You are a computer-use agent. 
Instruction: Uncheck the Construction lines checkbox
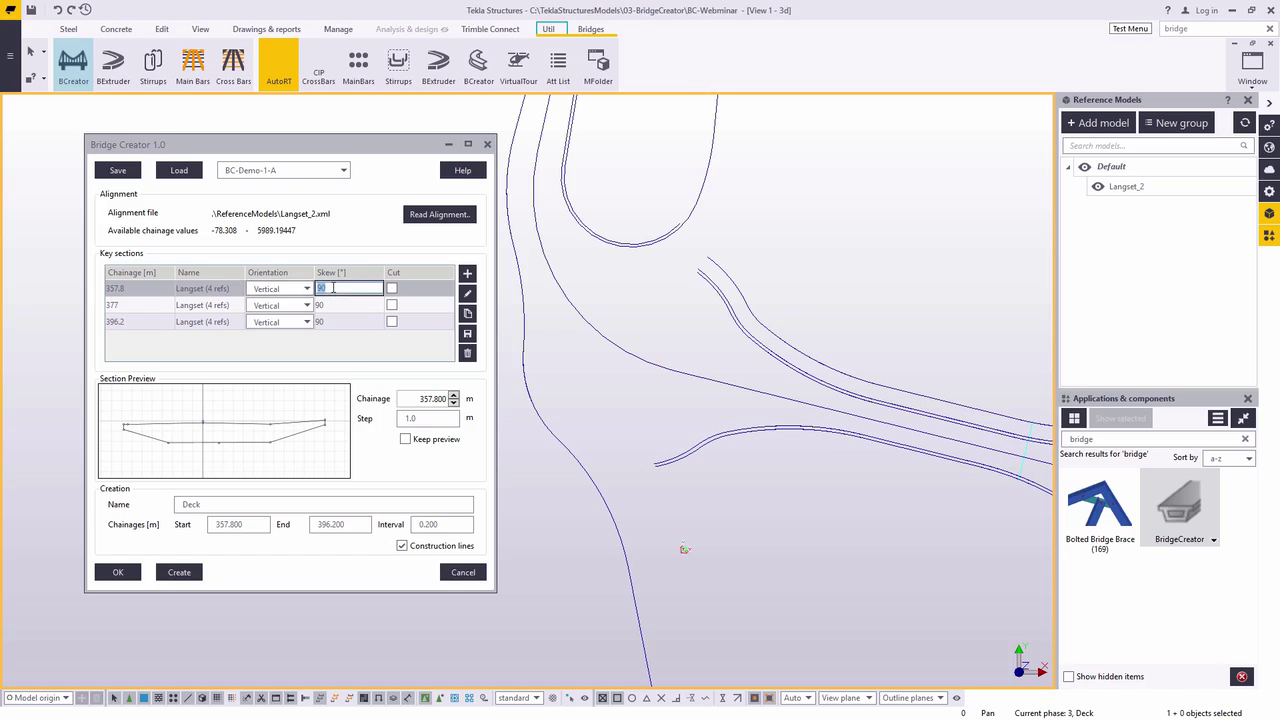pos(402,546)
